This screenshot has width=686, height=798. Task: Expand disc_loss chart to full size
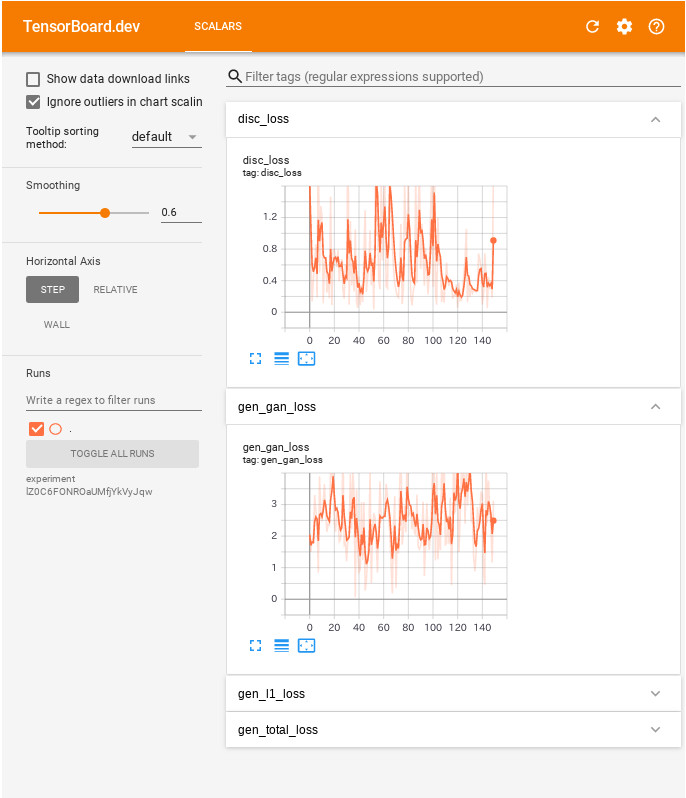tap(255, 359)
